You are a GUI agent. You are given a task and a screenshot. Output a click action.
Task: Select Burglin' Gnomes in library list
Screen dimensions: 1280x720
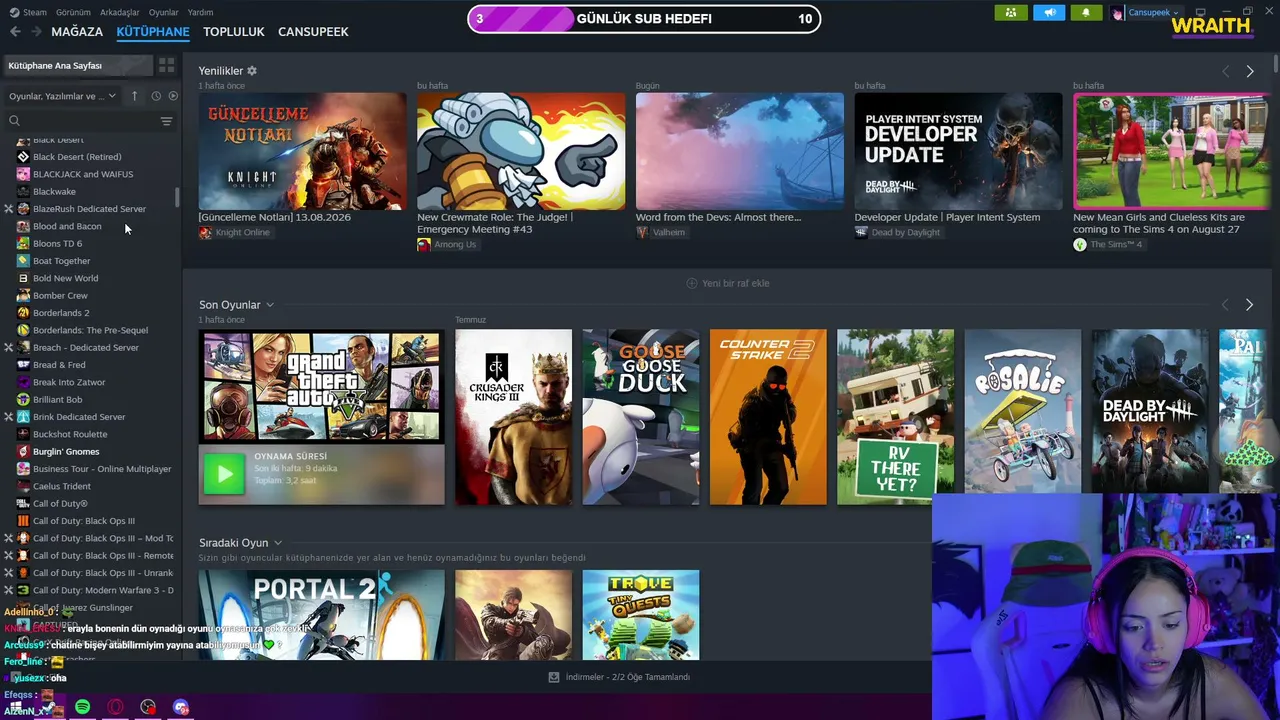point(66,452)
